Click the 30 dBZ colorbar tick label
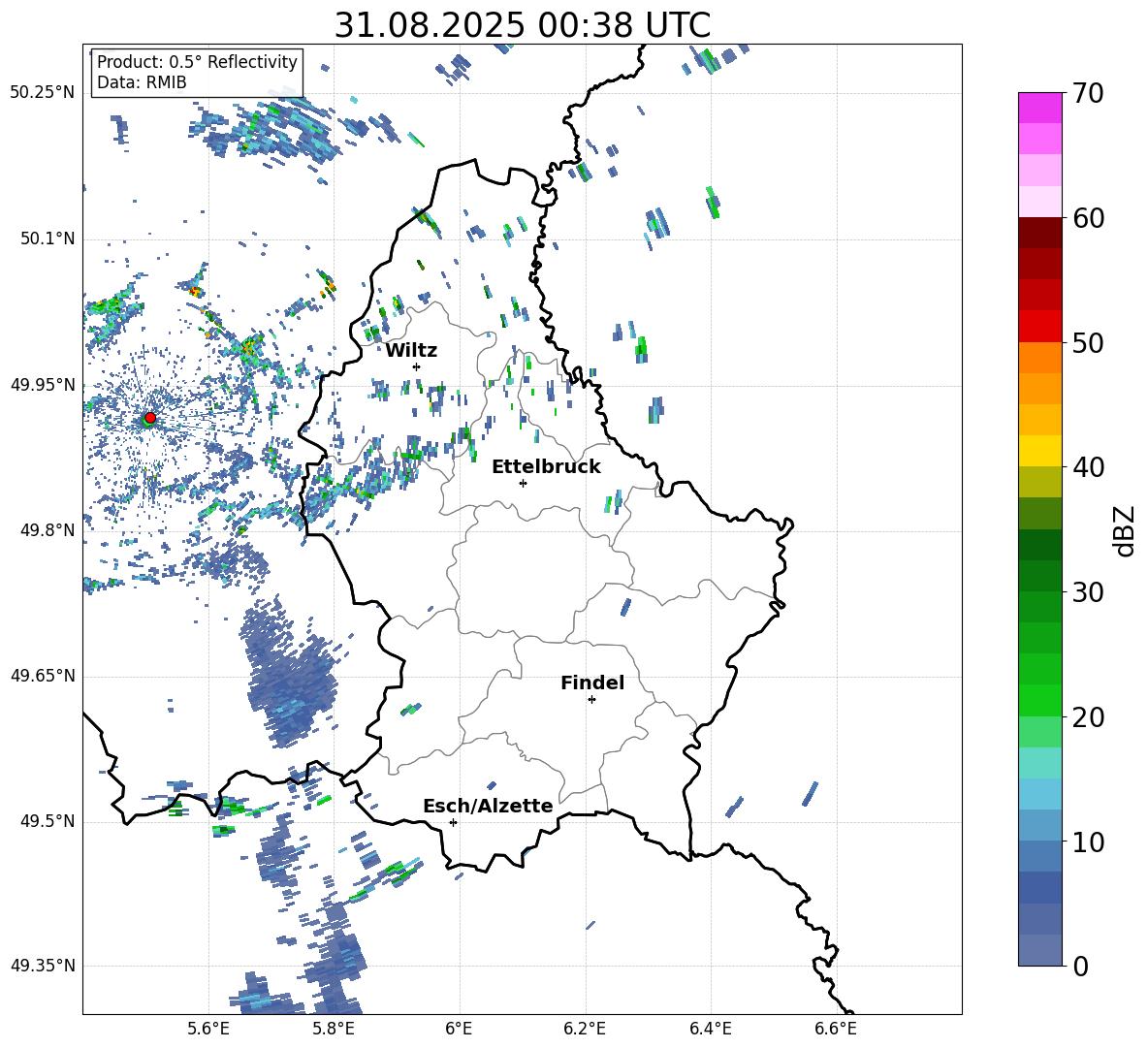Viewport: 1148px width, 1048px height. pyautogui.click(x=1087, y=592)
